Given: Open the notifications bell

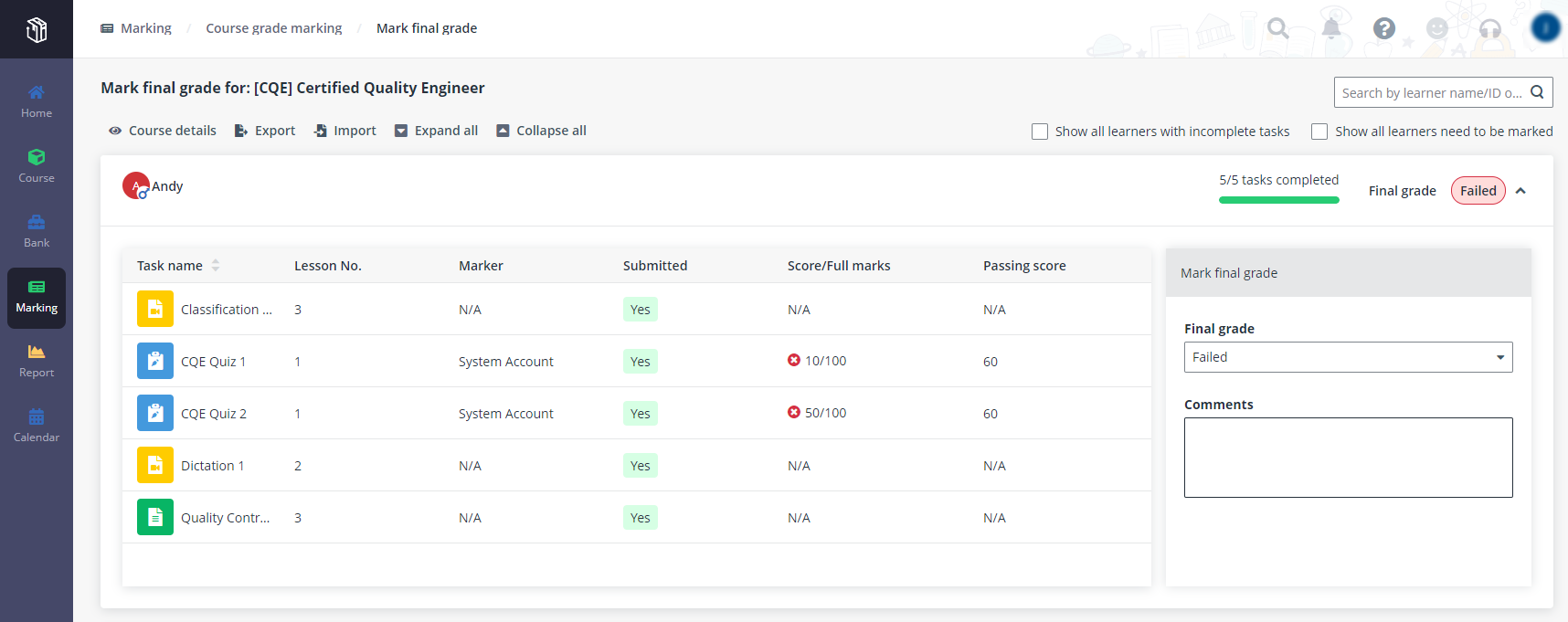Looking at the screenshot, I should (1331, 28).
